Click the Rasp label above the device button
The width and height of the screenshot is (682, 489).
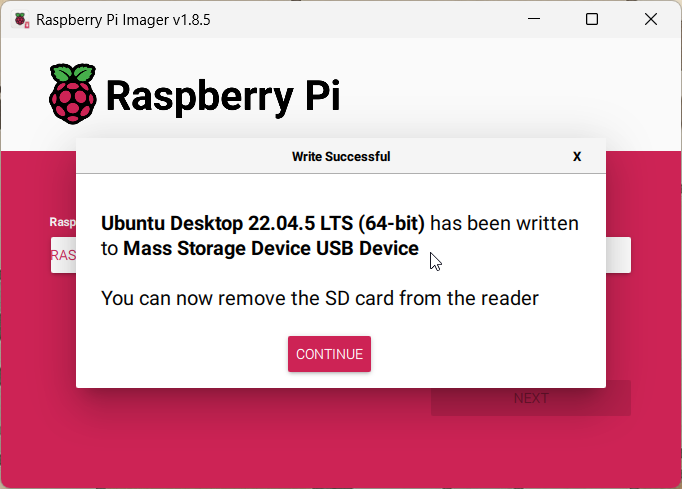tap(63, 222)
